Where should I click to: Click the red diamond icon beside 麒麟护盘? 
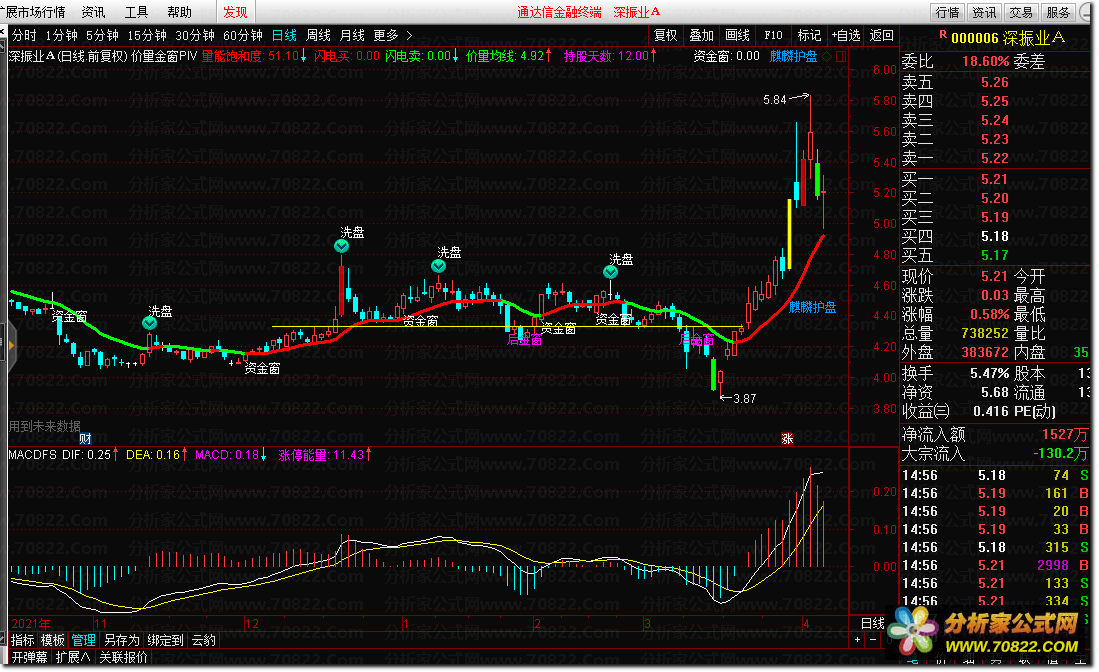[827, 56]
